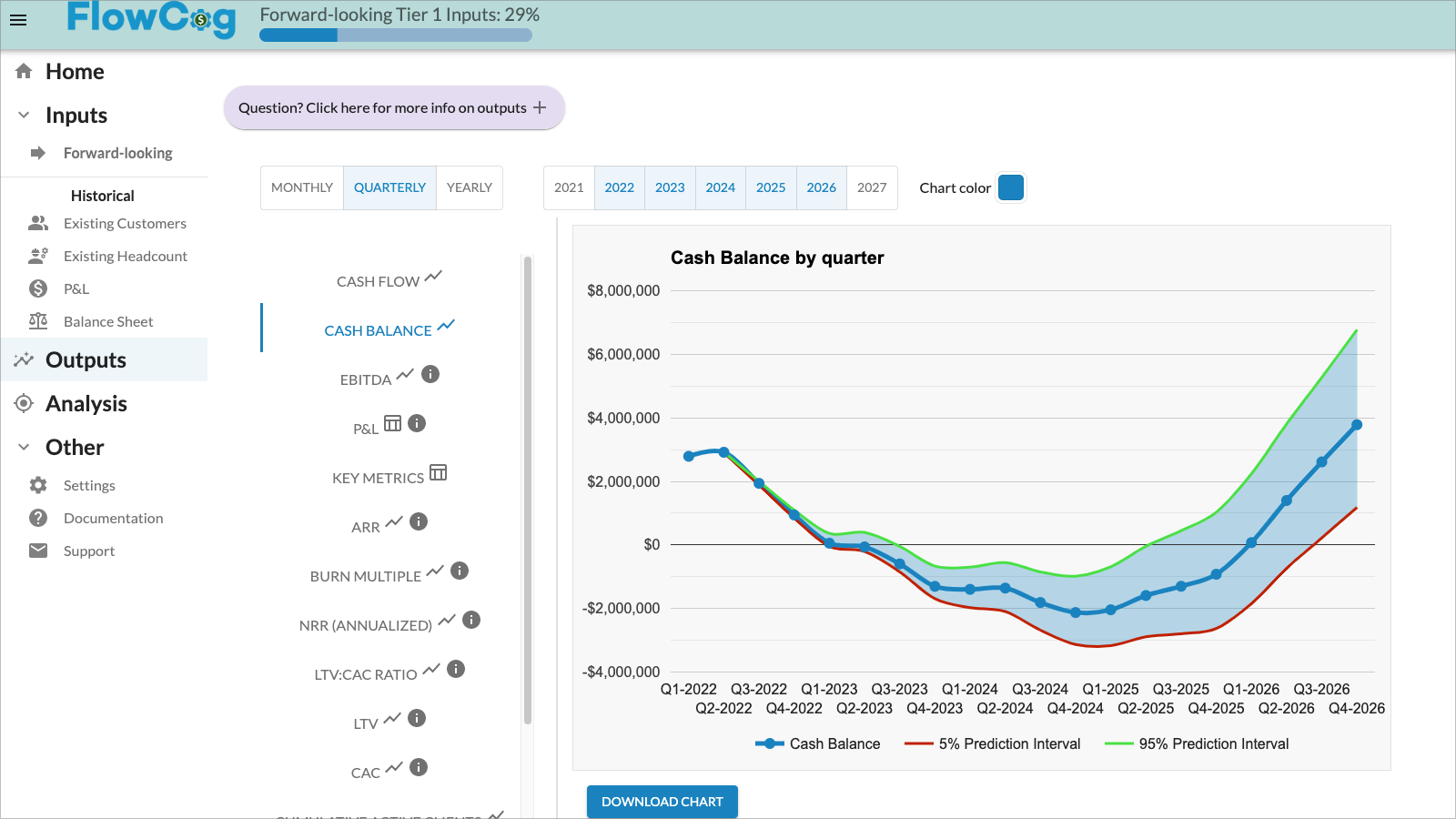Select the Existing Customers people icon
The height and width of the screenshot is (819, 1456).
point(37,222)
